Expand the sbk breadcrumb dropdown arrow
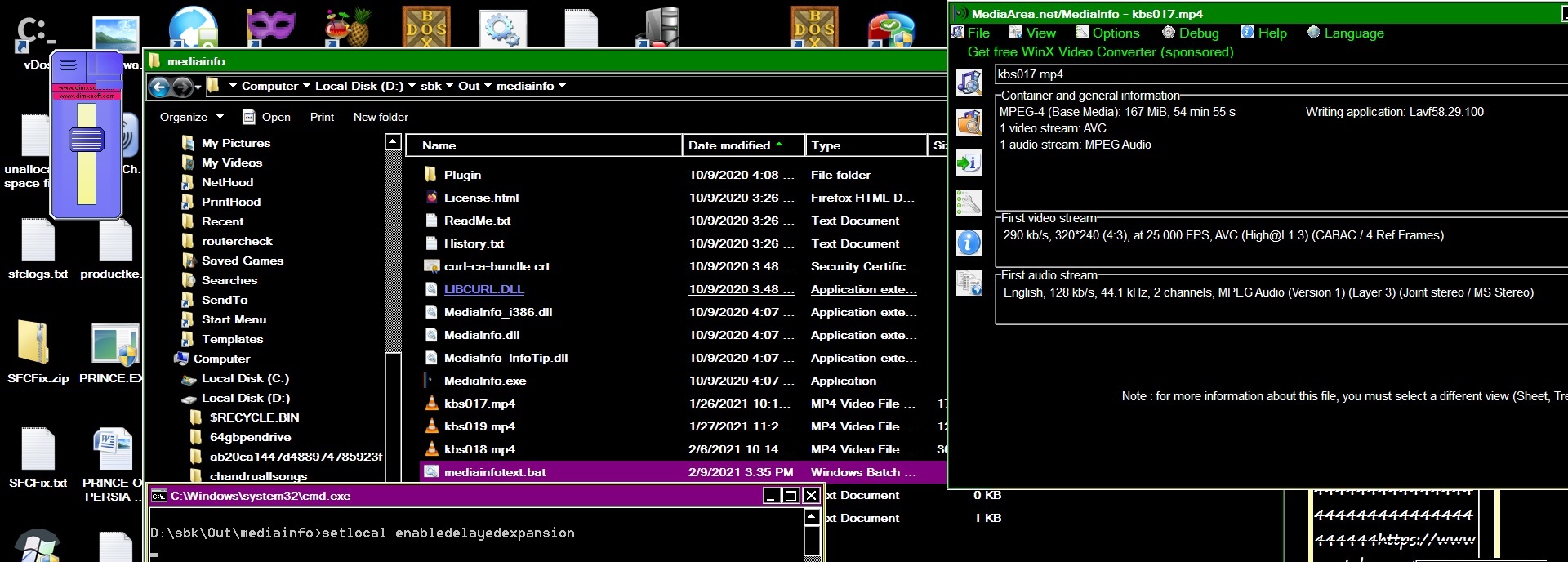Screen dimensions: 1568x562 (x=449, y=86)
